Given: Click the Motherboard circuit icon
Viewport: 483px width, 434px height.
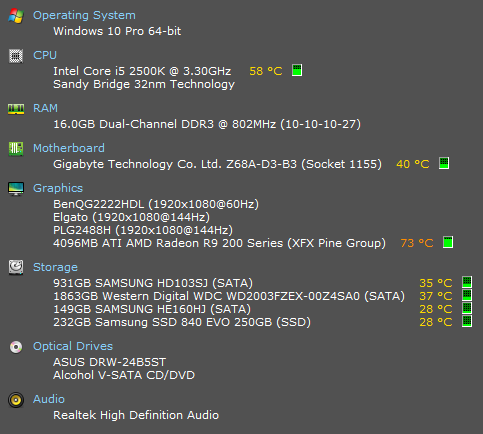Looking at the screenshot, I should click(x=16, y=149).
